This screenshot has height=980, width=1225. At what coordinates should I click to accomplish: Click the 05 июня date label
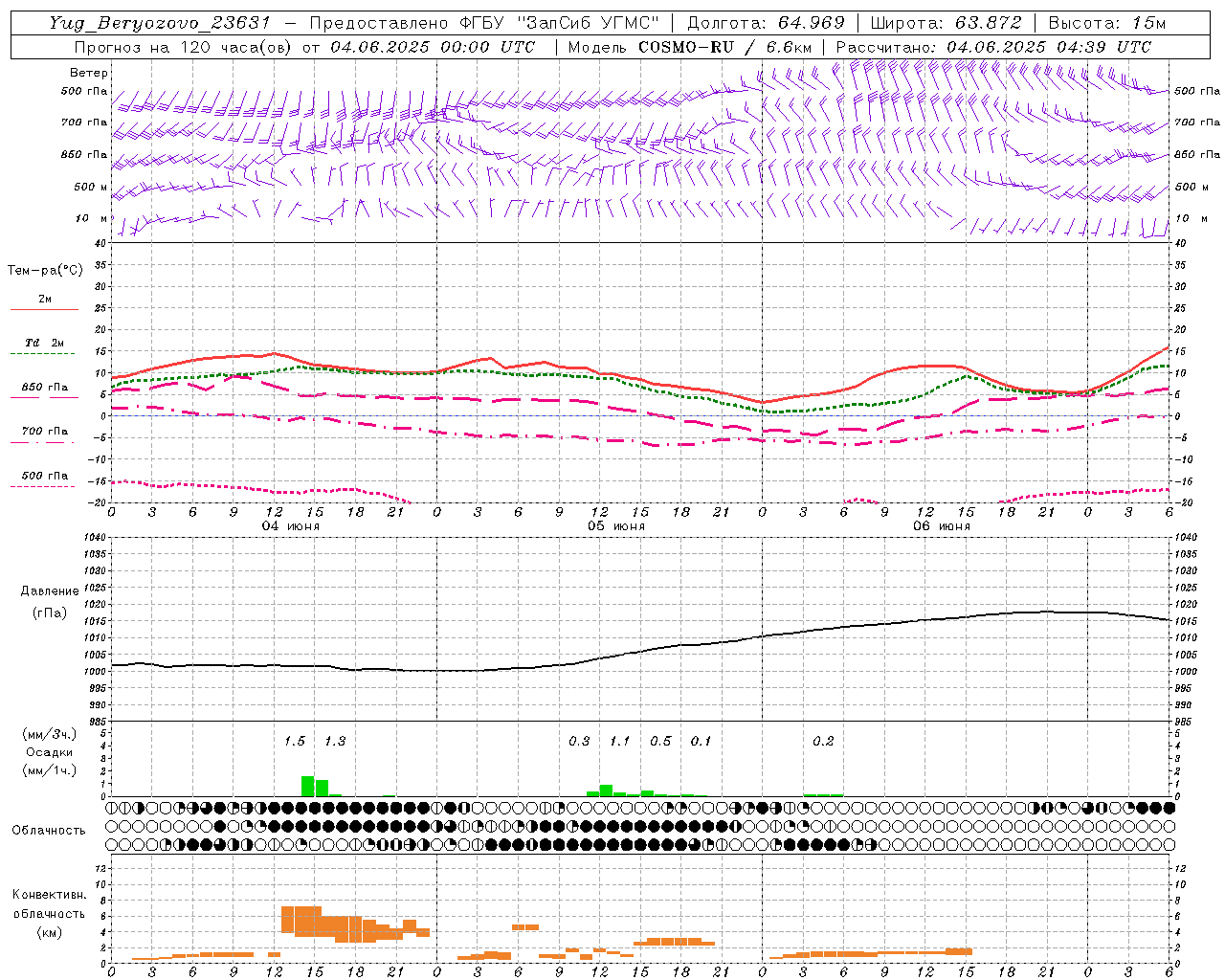point(616,526)
